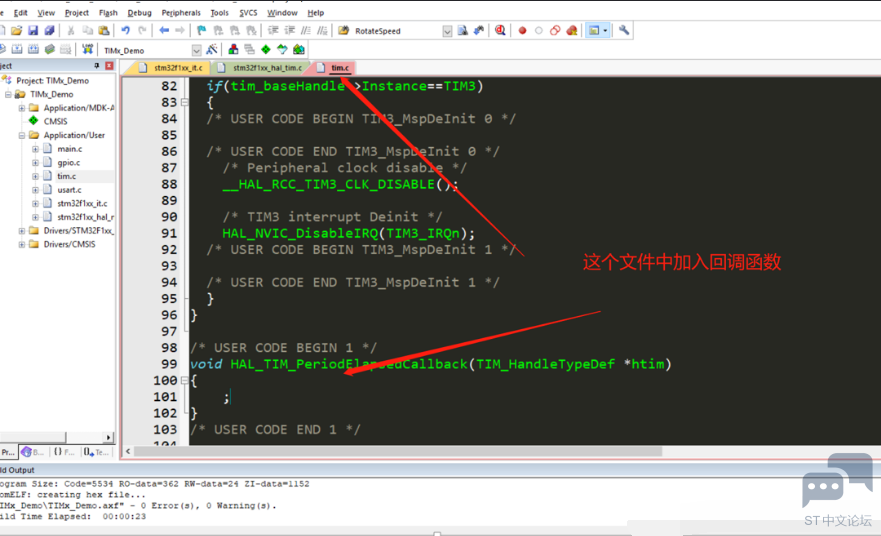Undo the last edit
Screen dimensions: 881x536
click(x=125, y=30)
